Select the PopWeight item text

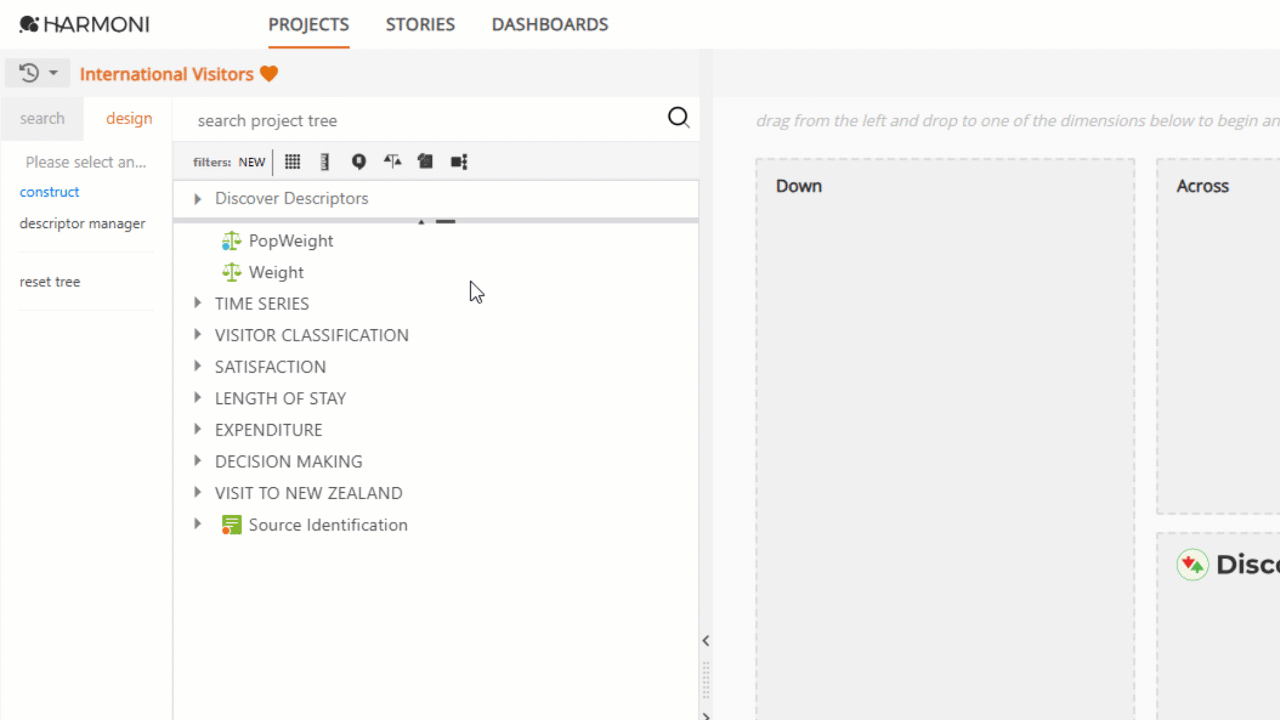tap(291, 241)
